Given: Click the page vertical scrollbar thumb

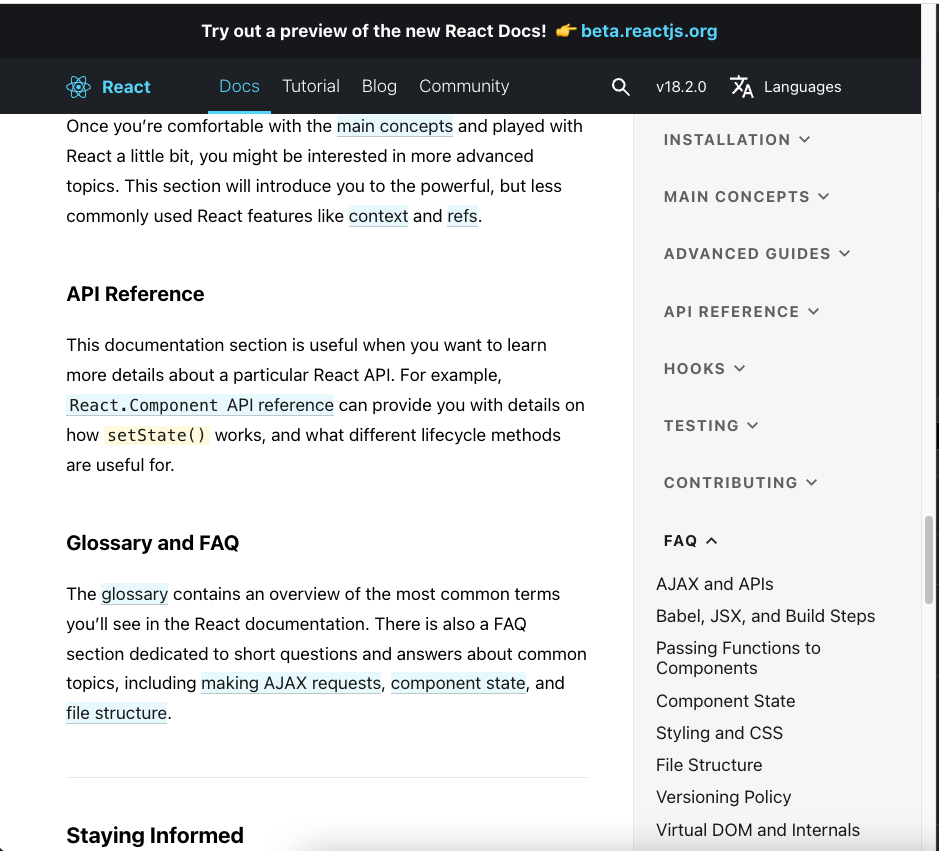Looking at the screenshot, I should [x=929, y=558].
